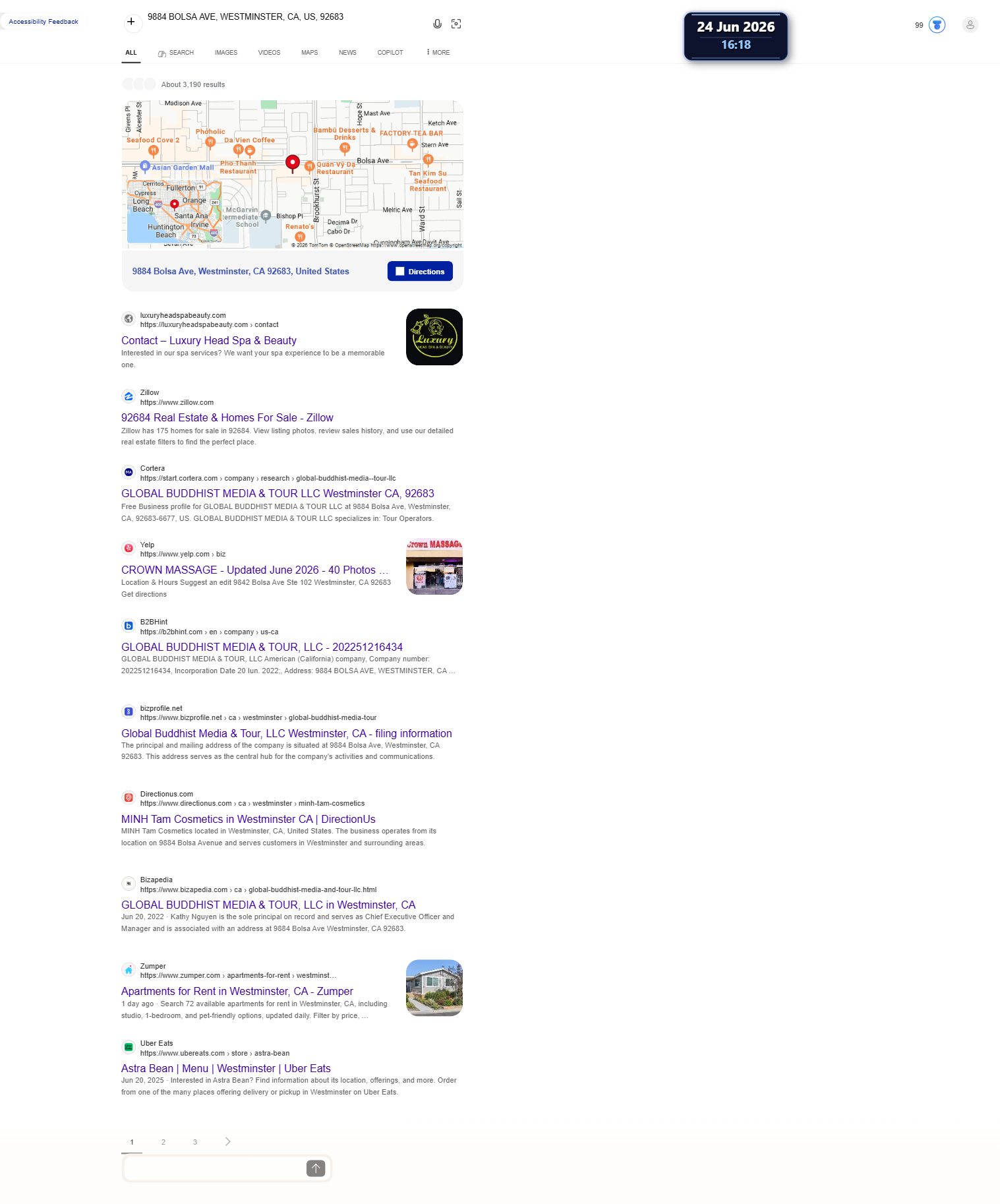Viewport: 1000px width, 1204px height.
Task: Open Apartments for Rent Zumper result
Action: point(237,992)
